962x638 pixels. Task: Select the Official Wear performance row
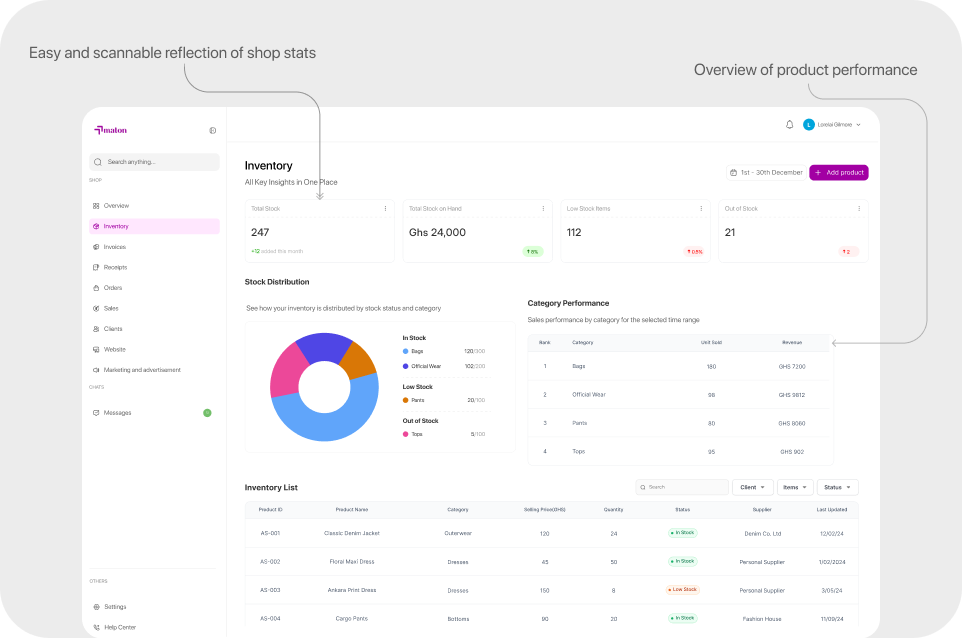pyautogui.click(x=680, y=394)
